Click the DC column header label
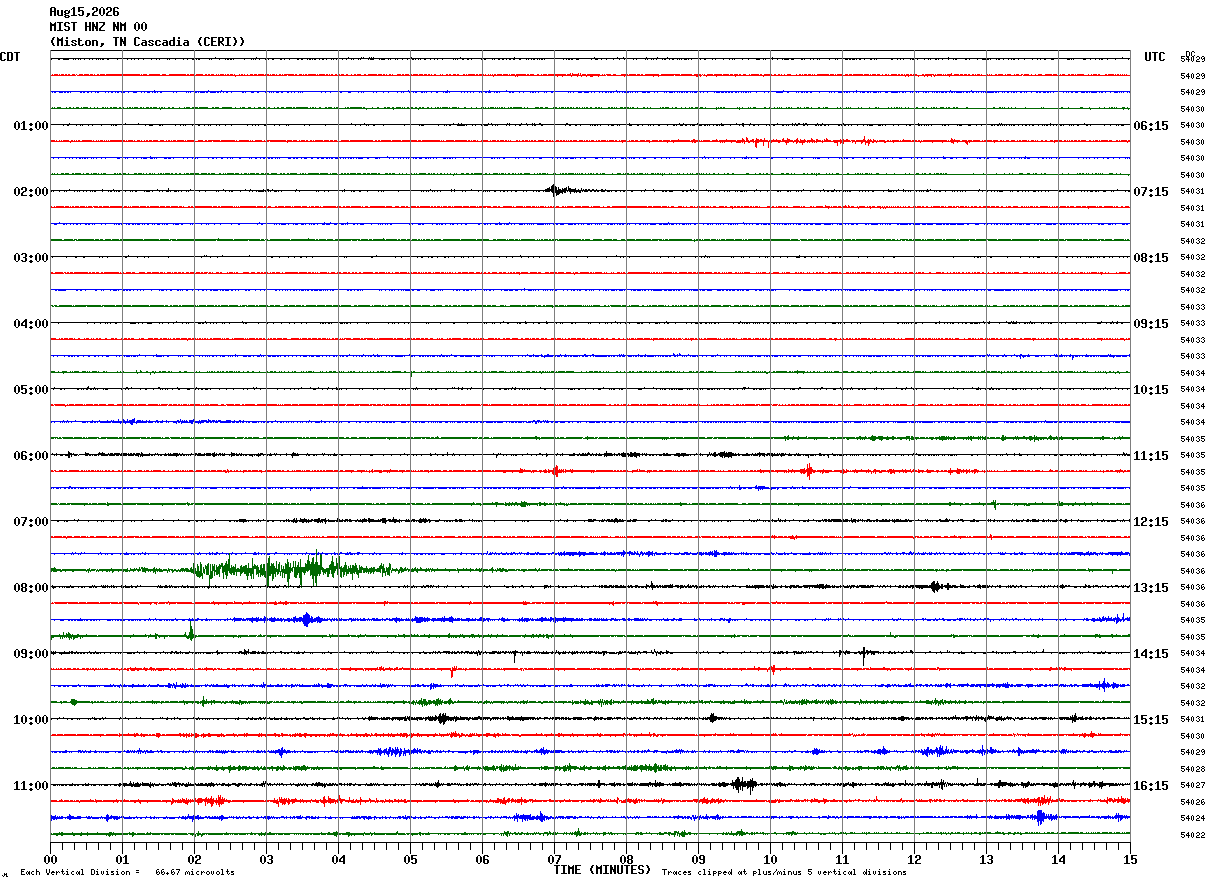 point(1190,54)
